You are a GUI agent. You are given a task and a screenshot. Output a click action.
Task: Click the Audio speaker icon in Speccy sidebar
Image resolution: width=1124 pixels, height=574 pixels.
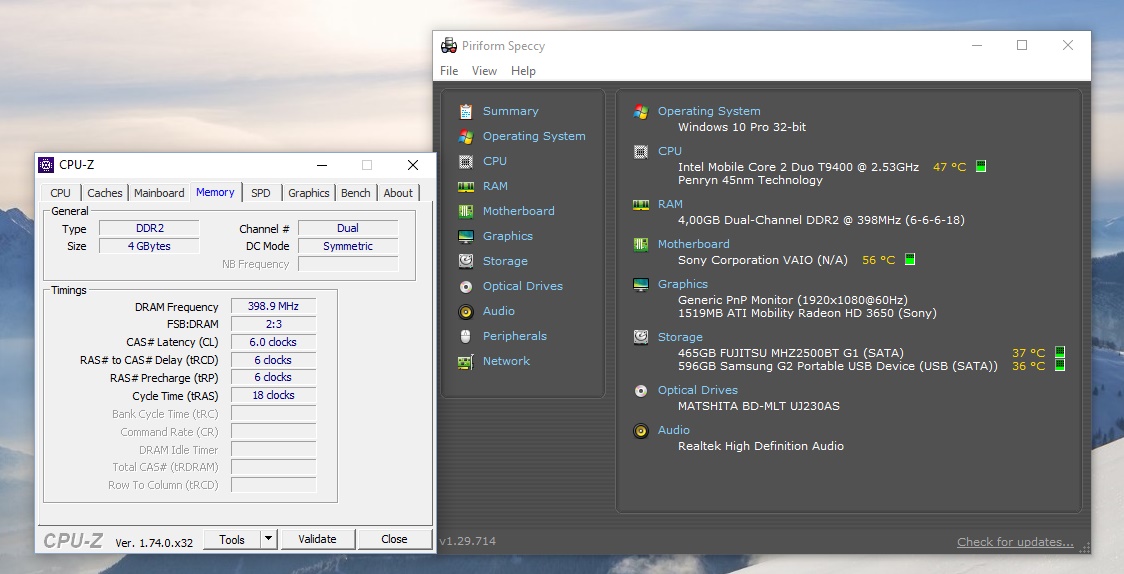[466, 312]
